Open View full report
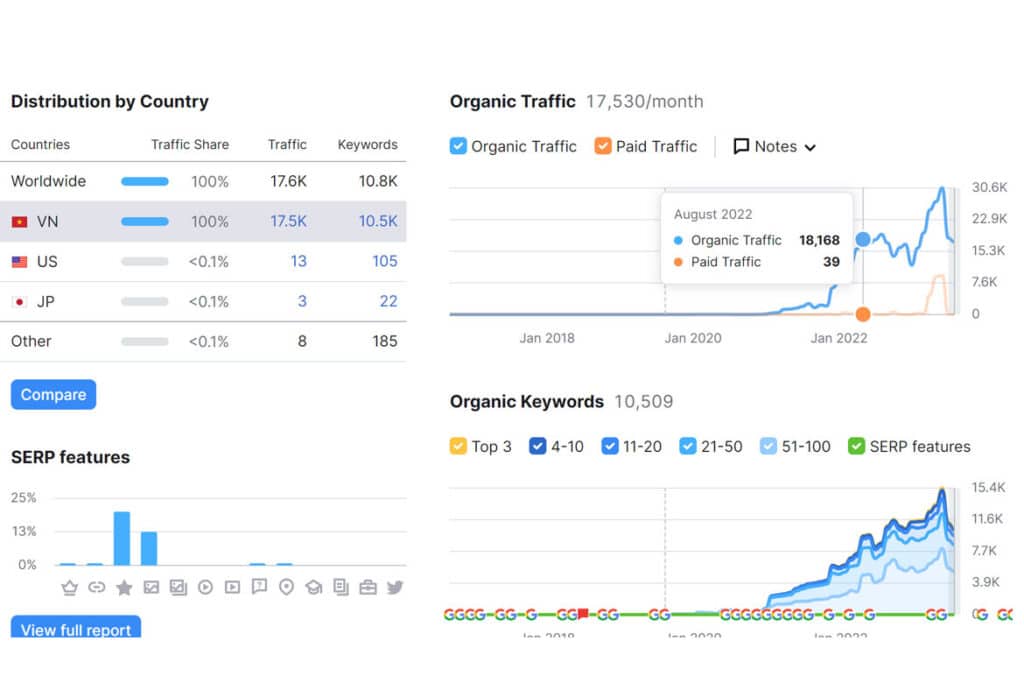 coord(76,627)
